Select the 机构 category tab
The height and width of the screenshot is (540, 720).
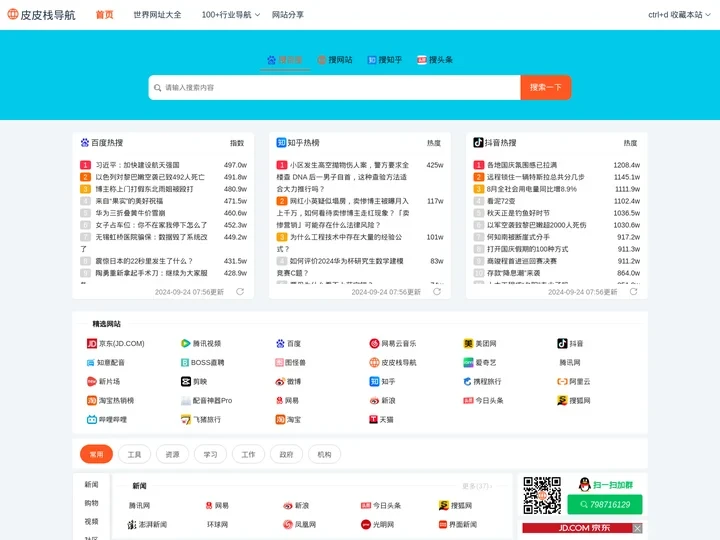tap(324, 455)
